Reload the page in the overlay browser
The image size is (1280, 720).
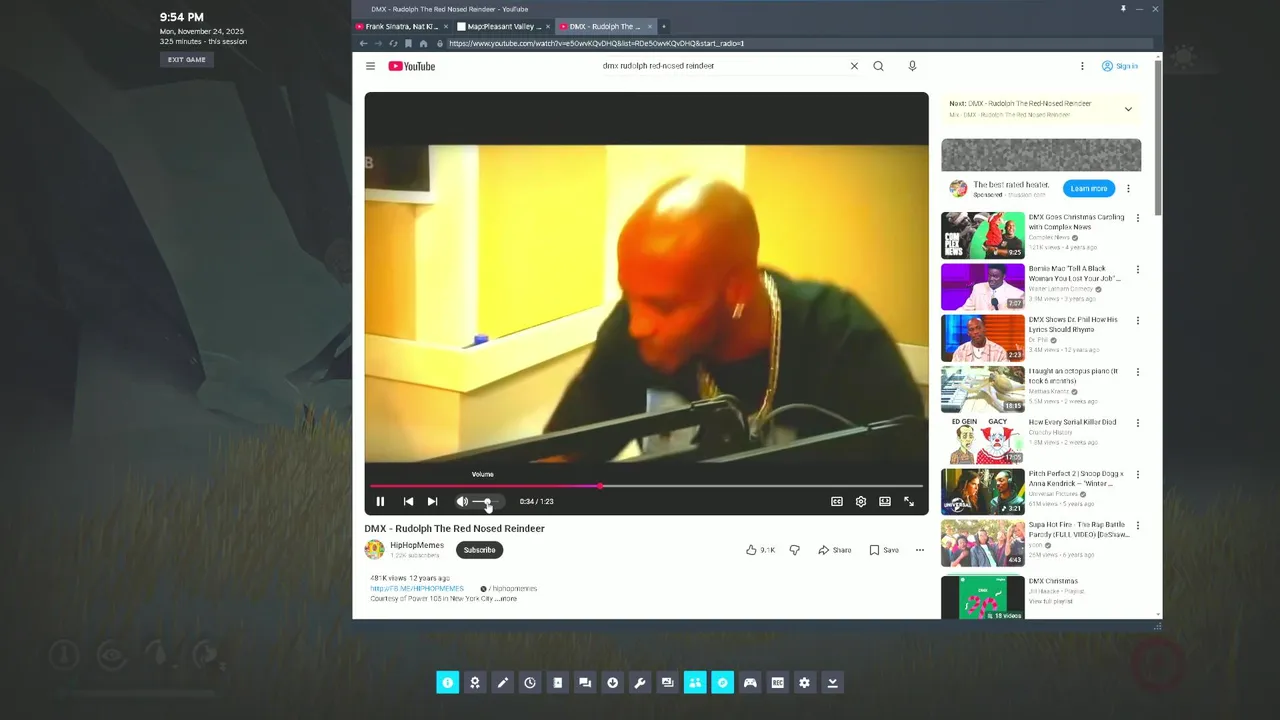coord(393,44)
